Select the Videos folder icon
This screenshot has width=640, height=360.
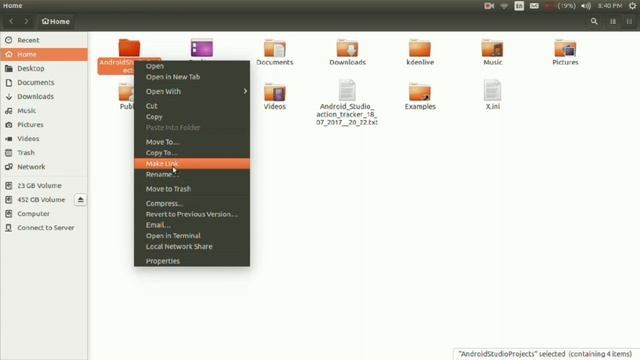[275, 92]
